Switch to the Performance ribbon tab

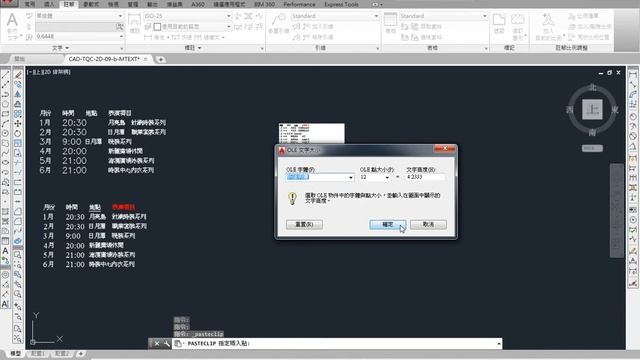(x=299, y=4)
